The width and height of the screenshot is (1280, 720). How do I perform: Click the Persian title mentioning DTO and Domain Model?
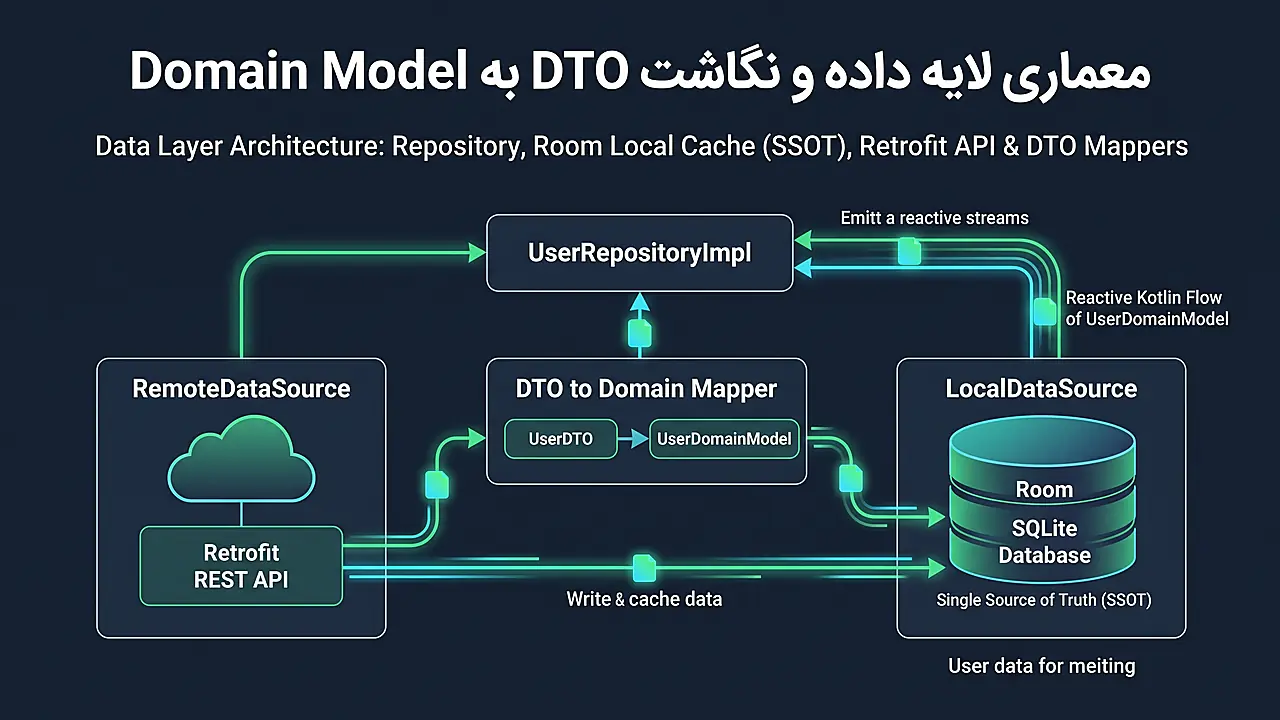(x=640, y=73)
